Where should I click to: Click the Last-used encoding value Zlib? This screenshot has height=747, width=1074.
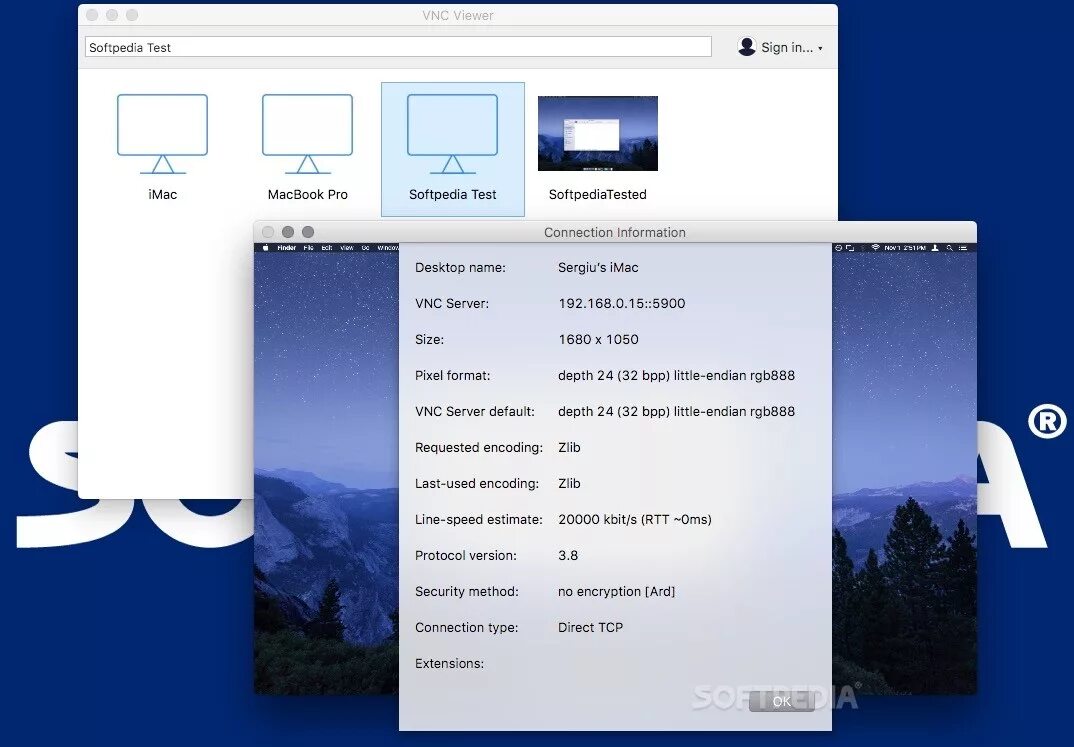pos(569,483)
